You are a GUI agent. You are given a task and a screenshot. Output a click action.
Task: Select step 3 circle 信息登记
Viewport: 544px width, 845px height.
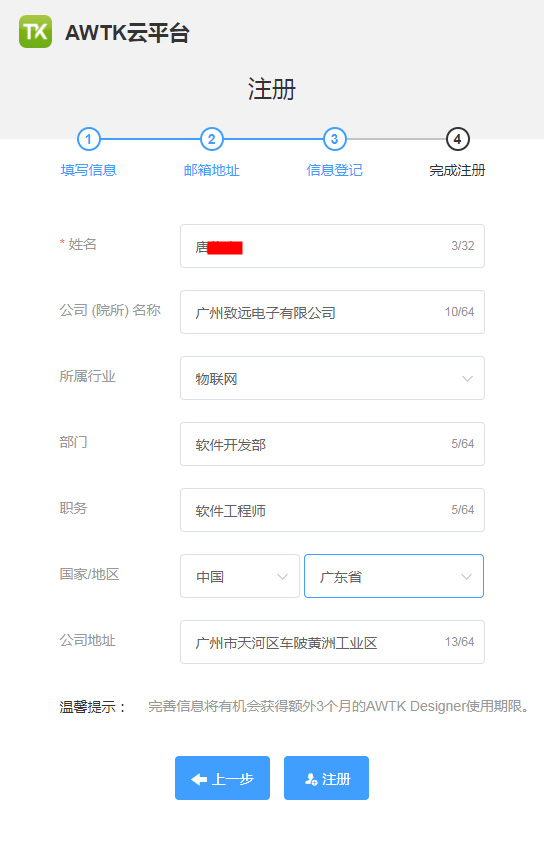coord(334,140)
